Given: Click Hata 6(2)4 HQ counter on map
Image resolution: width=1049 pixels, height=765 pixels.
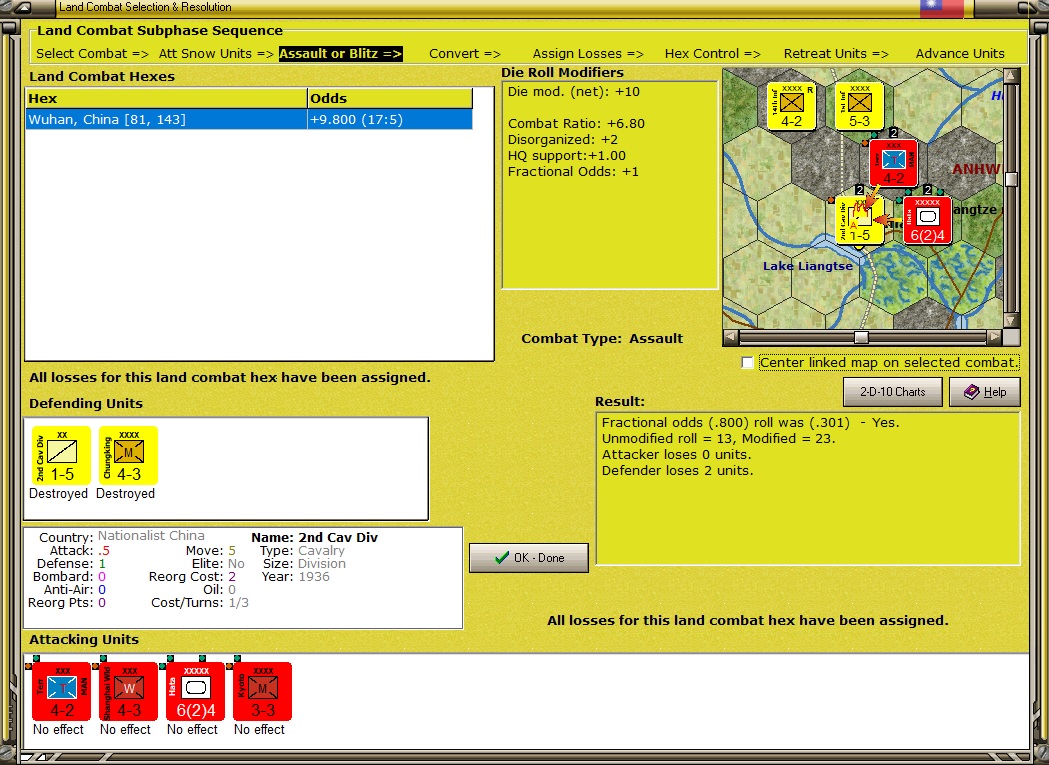Looking at the screenshot, I should point(927,221).
